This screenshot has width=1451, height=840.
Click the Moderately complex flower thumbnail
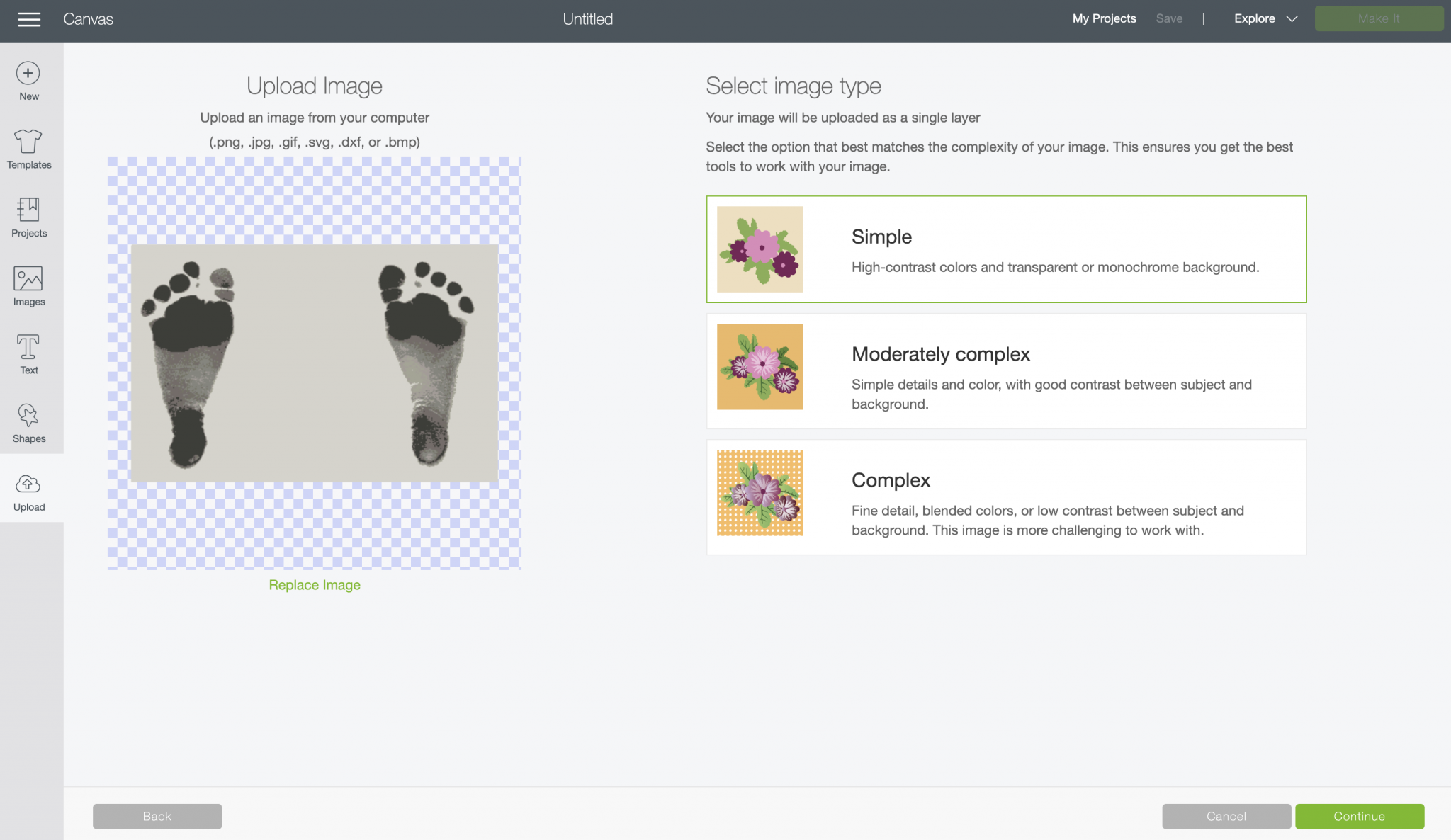pos(760,367)
